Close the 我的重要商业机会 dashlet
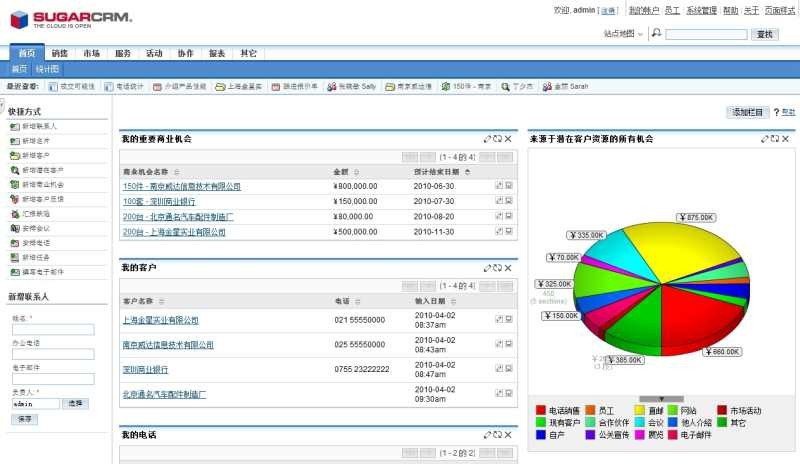Screen dimensions: 800x464 point(508,139)
